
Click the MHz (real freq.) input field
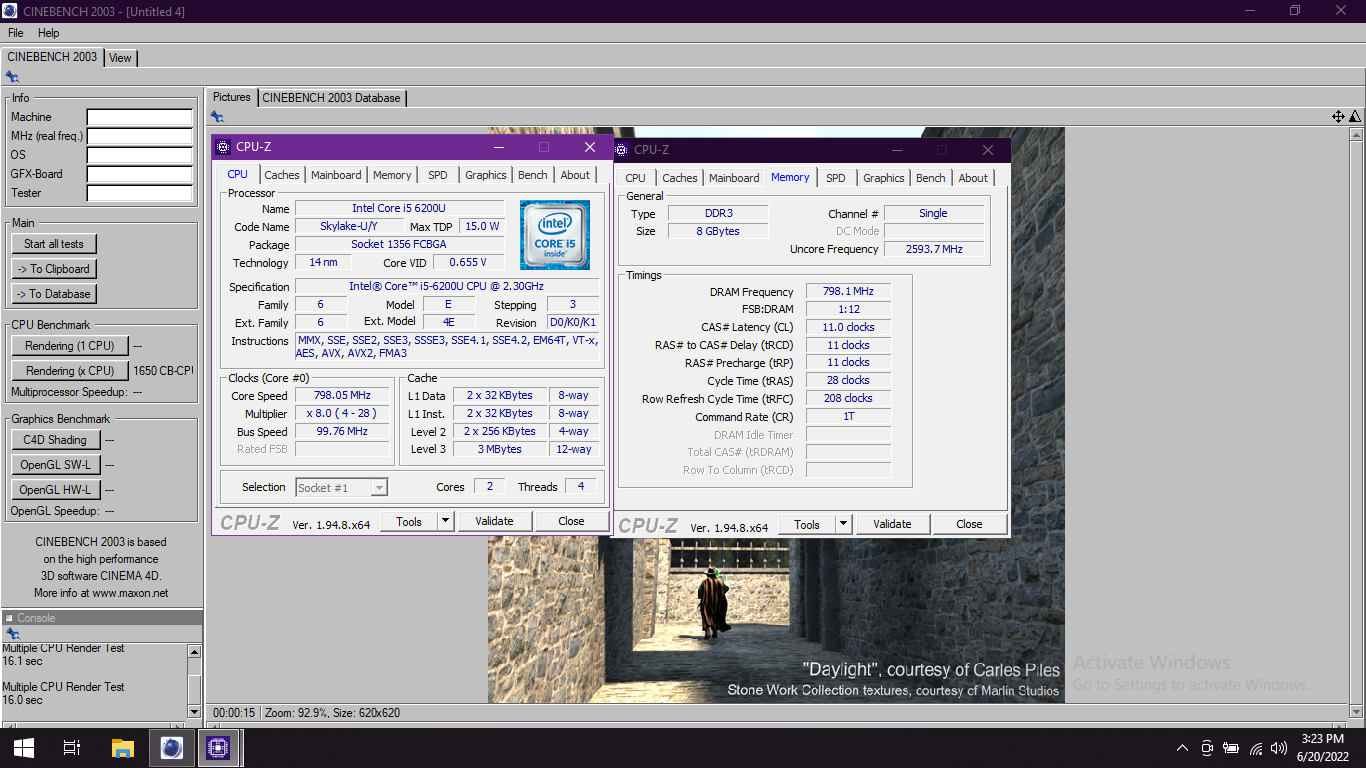pos(139,137)
